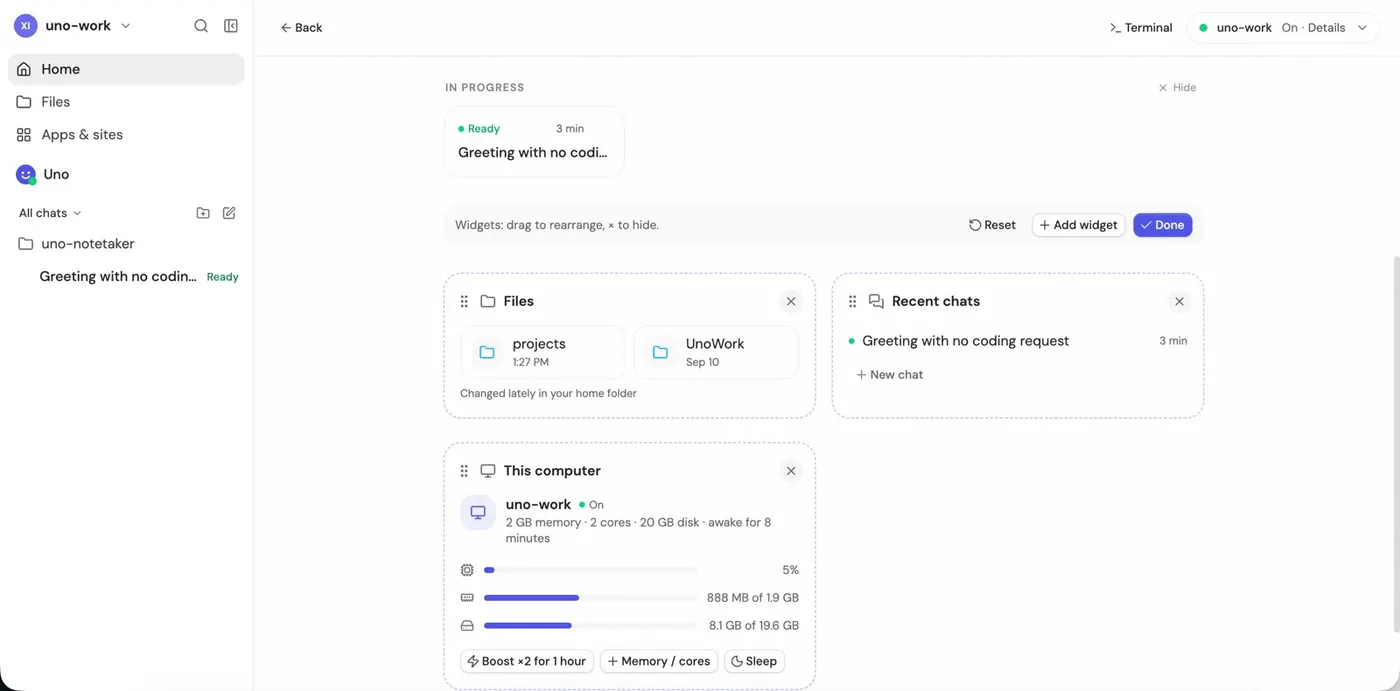Click the CPU 5% usage bar
Screen dimensions: 1400x691
coord(590,570)
